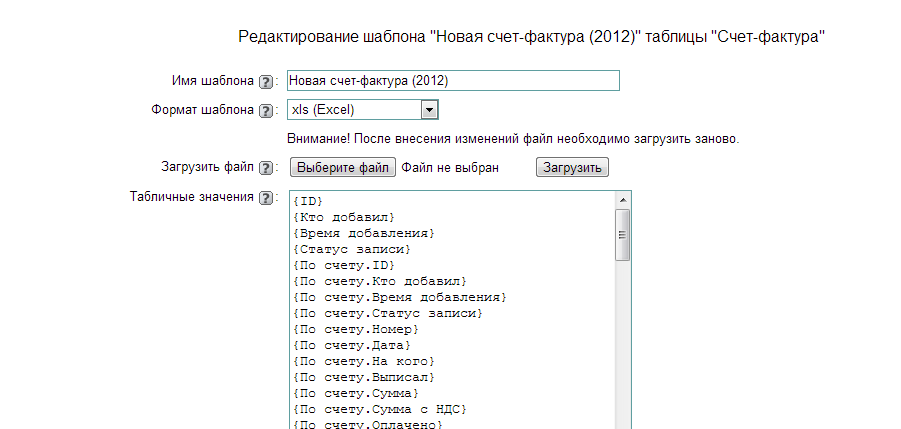Select the {ID} line in values list
The image size is (901, 429).
pos(307,201)
